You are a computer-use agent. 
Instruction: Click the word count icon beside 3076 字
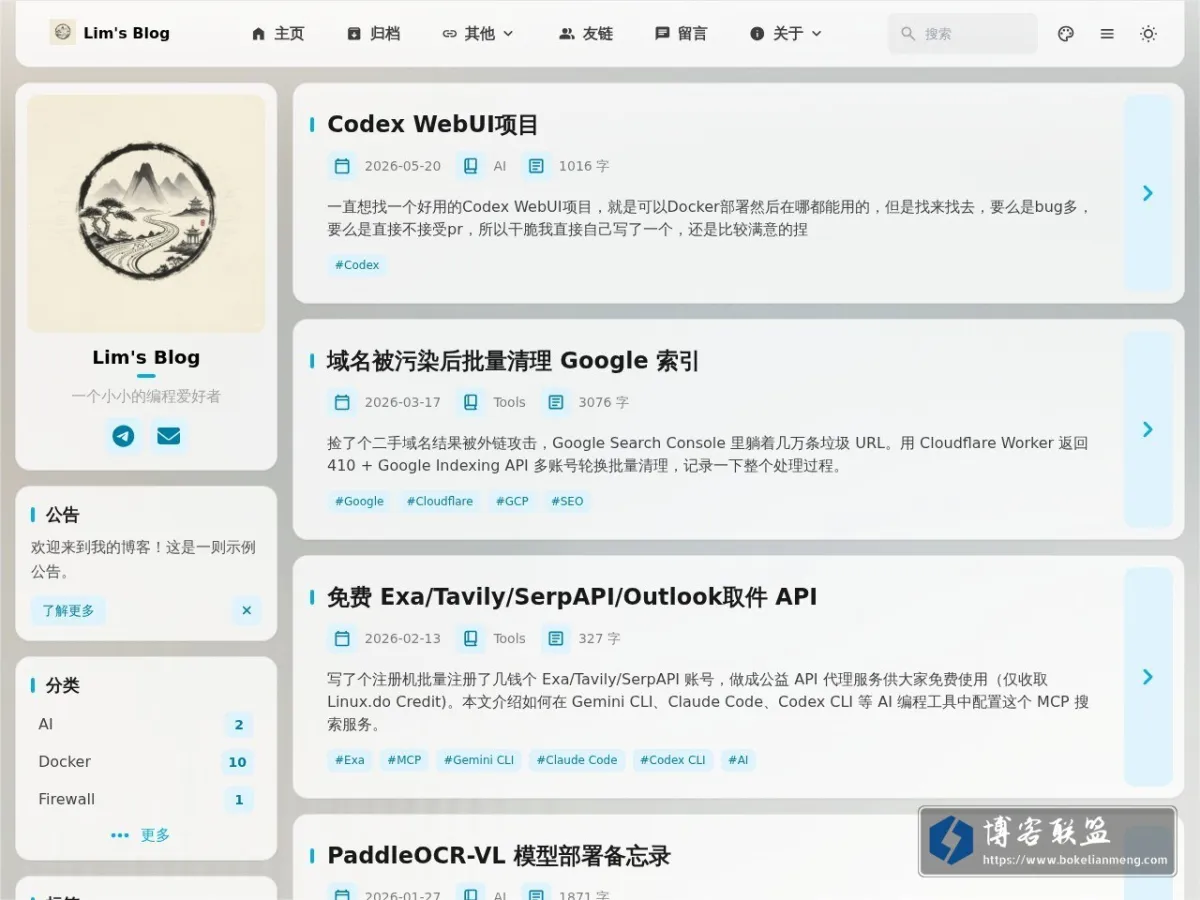pyautogui.click(x=556, y=402)
